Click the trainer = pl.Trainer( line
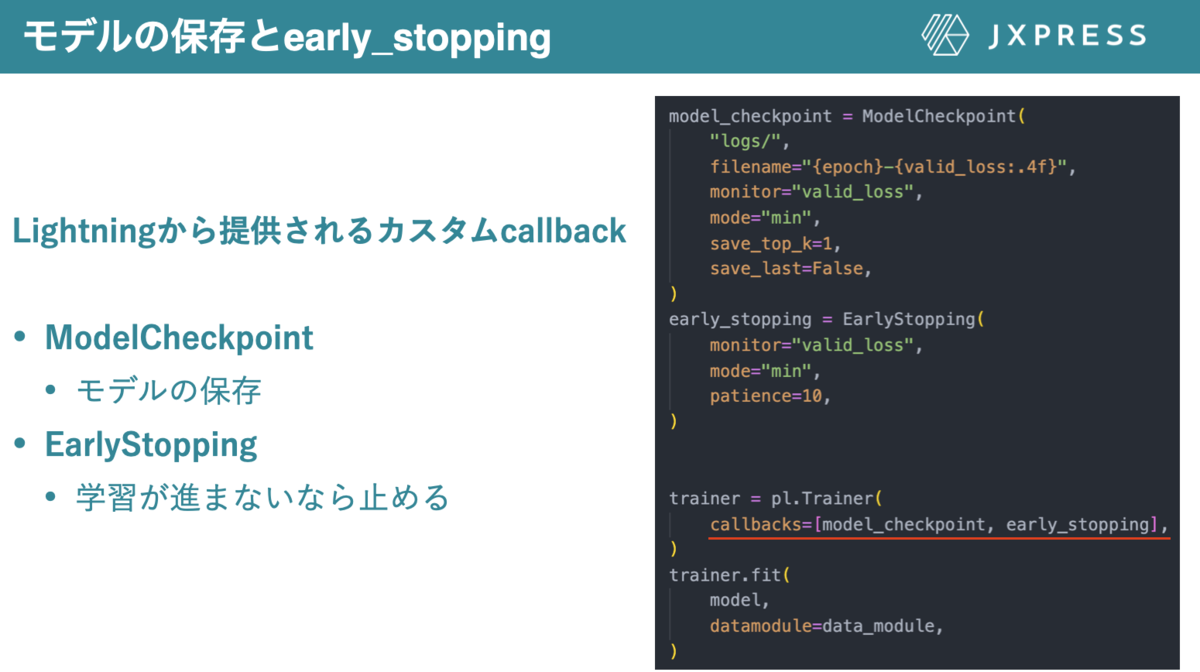The width and height of the screenshot is (1200, 672). point(775,498)
